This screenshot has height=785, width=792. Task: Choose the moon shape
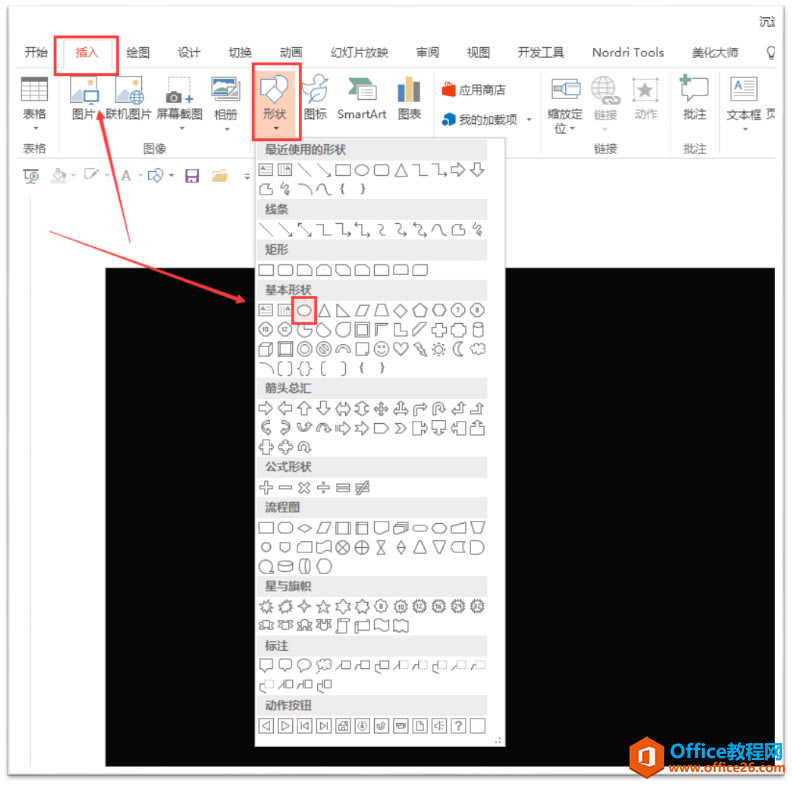[x=458, y=349]
